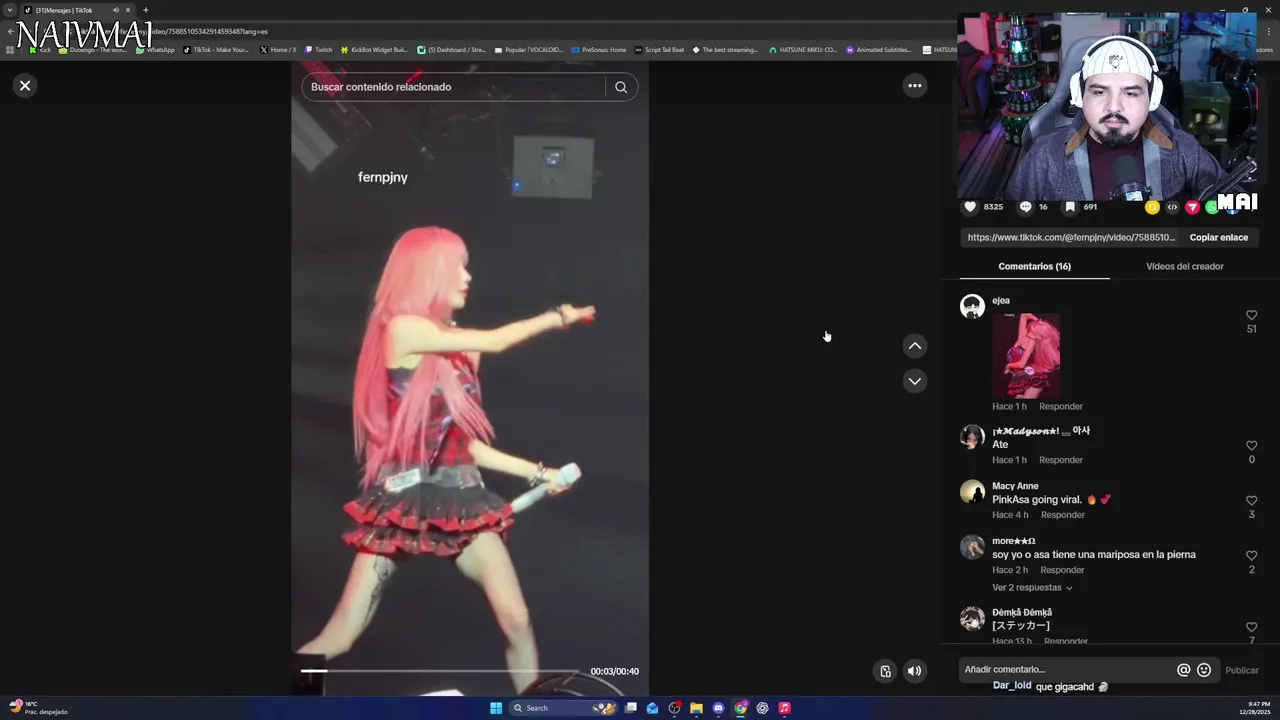This screenshot has height=720, width=1280.
Task: Open the image in ejea's comment
Action: [1026, 356]
